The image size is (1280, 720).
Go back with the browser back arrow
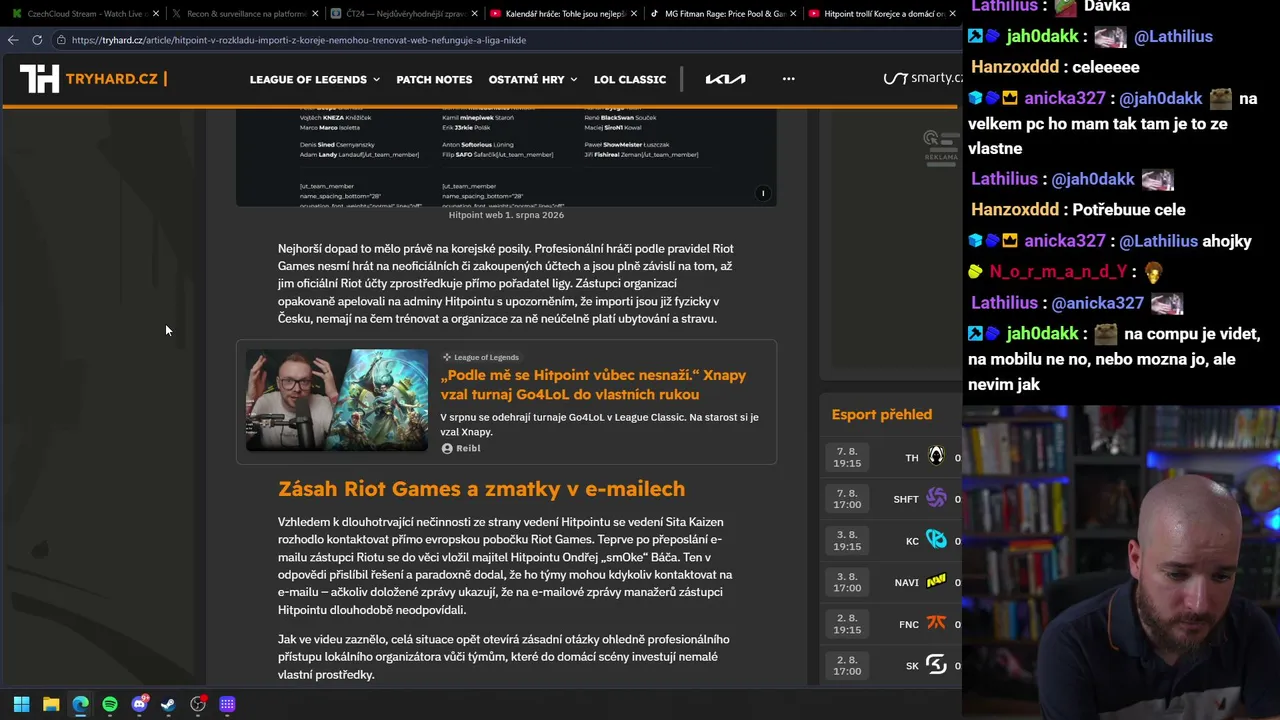[x=13, y=40]
